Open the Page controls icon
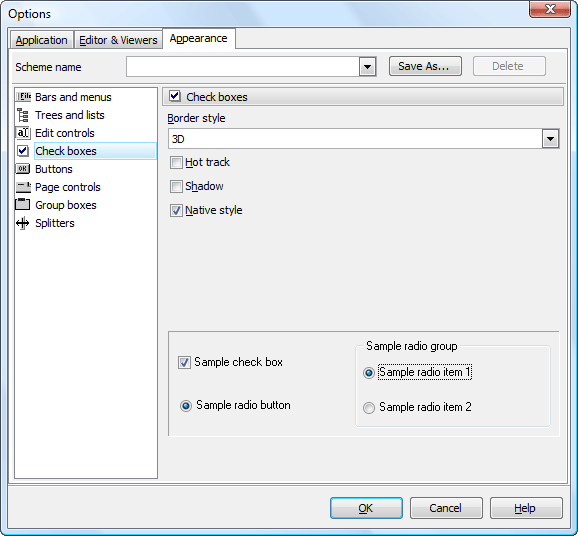The height and width of the screenshot is (536, 578). [x=23, y=187]
